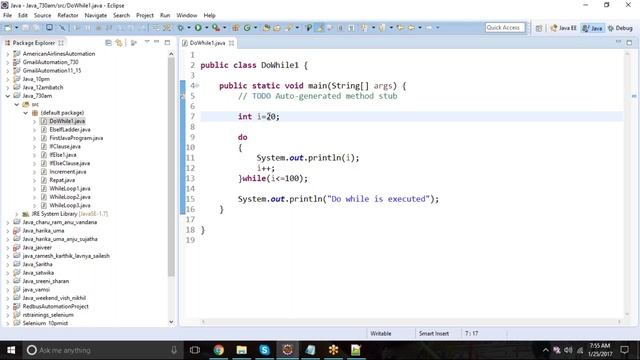
Task: Collapse the src folder
Action: (16, 104)
